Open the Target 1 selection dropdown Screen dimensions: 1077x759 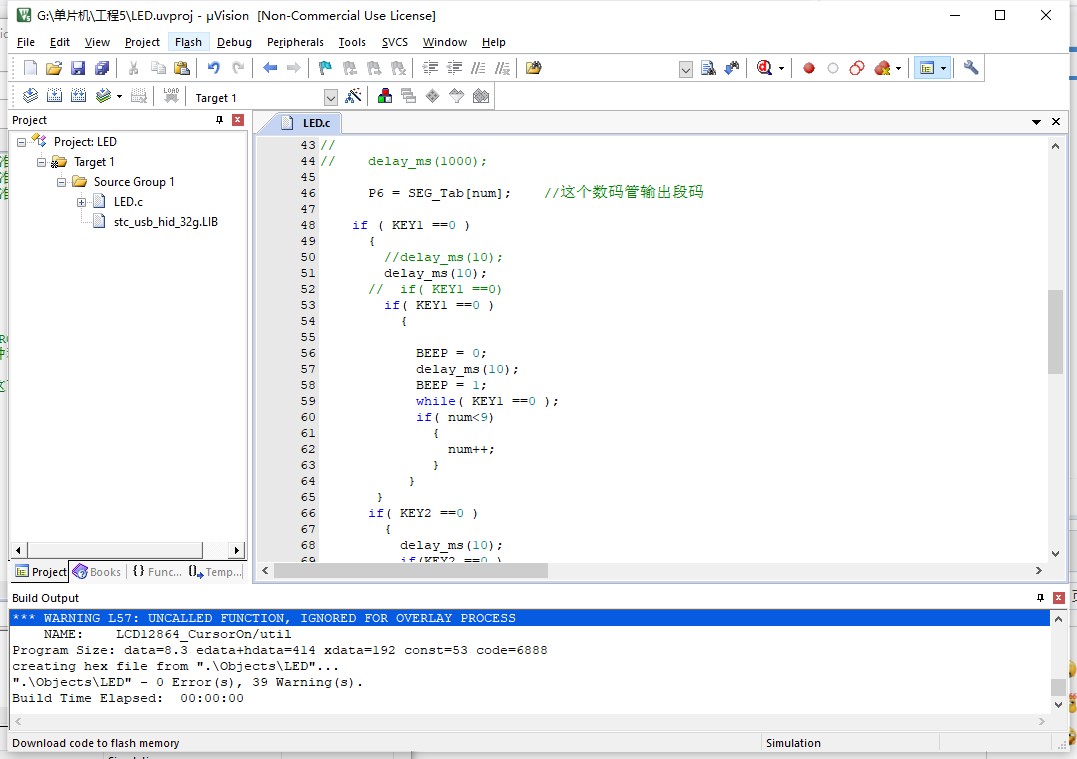[330, 98]
